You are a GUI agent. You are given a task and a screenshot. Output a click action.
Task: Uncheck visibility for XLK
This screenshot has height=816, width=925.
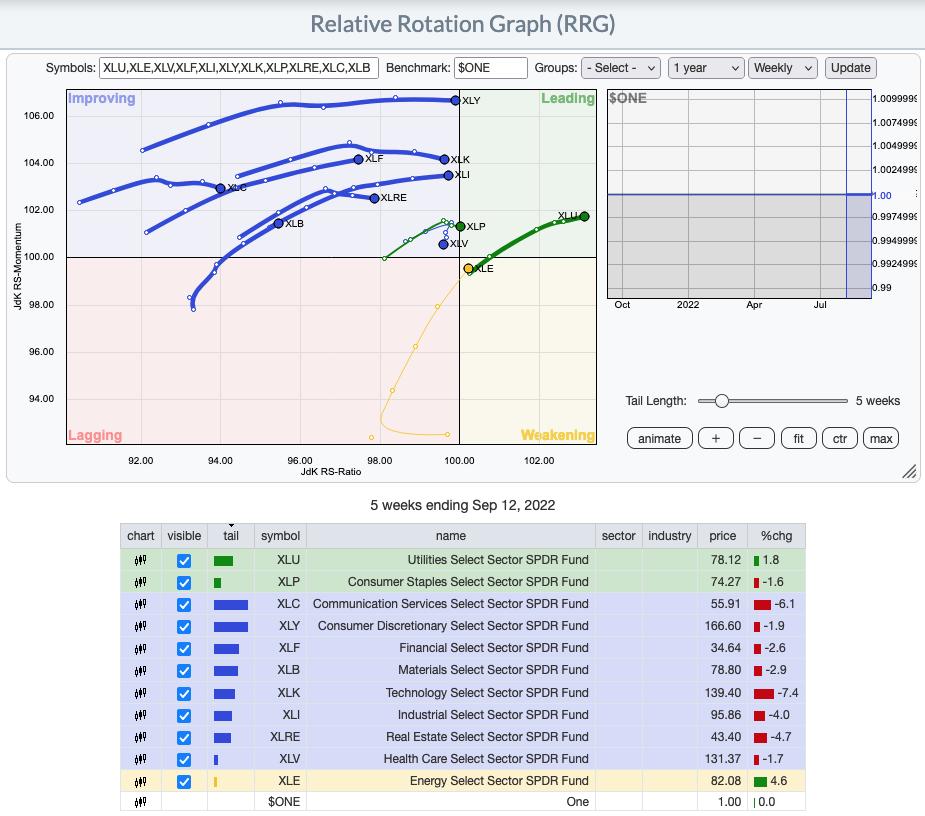point(184,694)
